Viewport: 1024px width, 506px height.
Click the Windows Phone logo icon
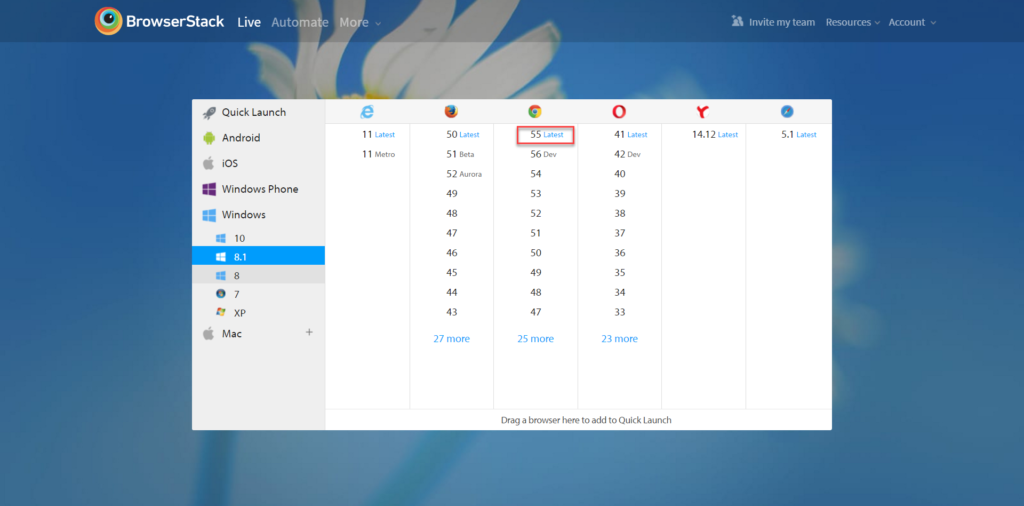pyautogui.click(x=209, y=189)
